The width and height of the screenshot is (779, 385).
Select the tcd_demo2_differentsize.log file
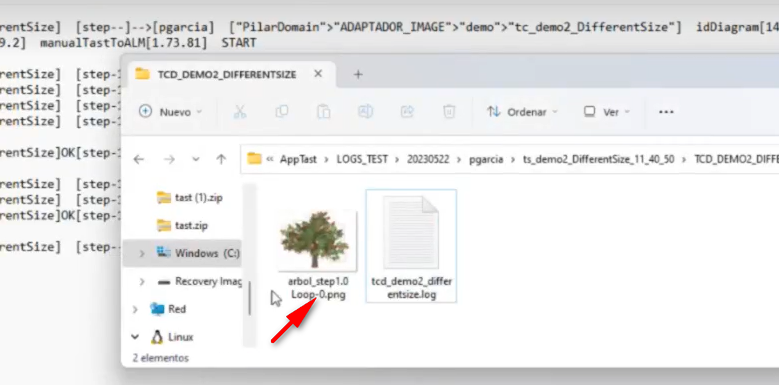pos(411,246)
